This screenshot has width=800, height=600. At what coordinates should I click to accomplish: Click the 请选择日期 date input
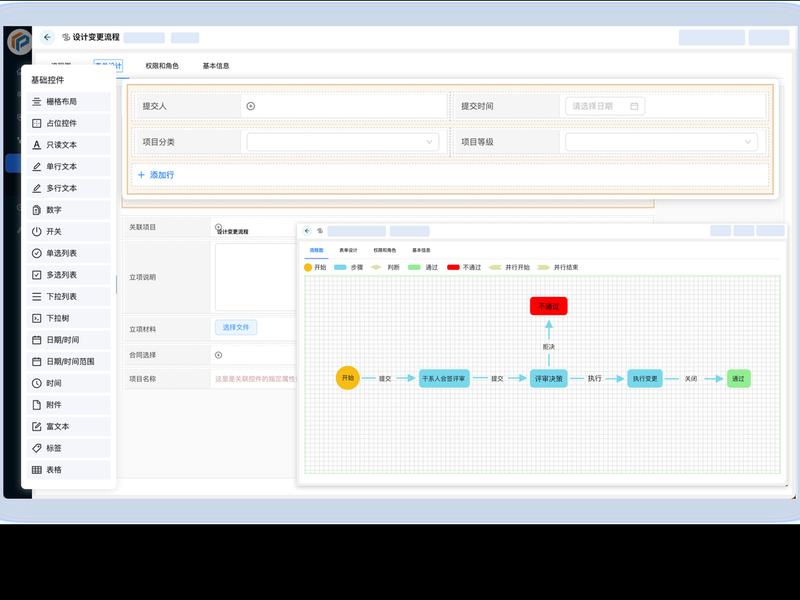tap(605, 106)
